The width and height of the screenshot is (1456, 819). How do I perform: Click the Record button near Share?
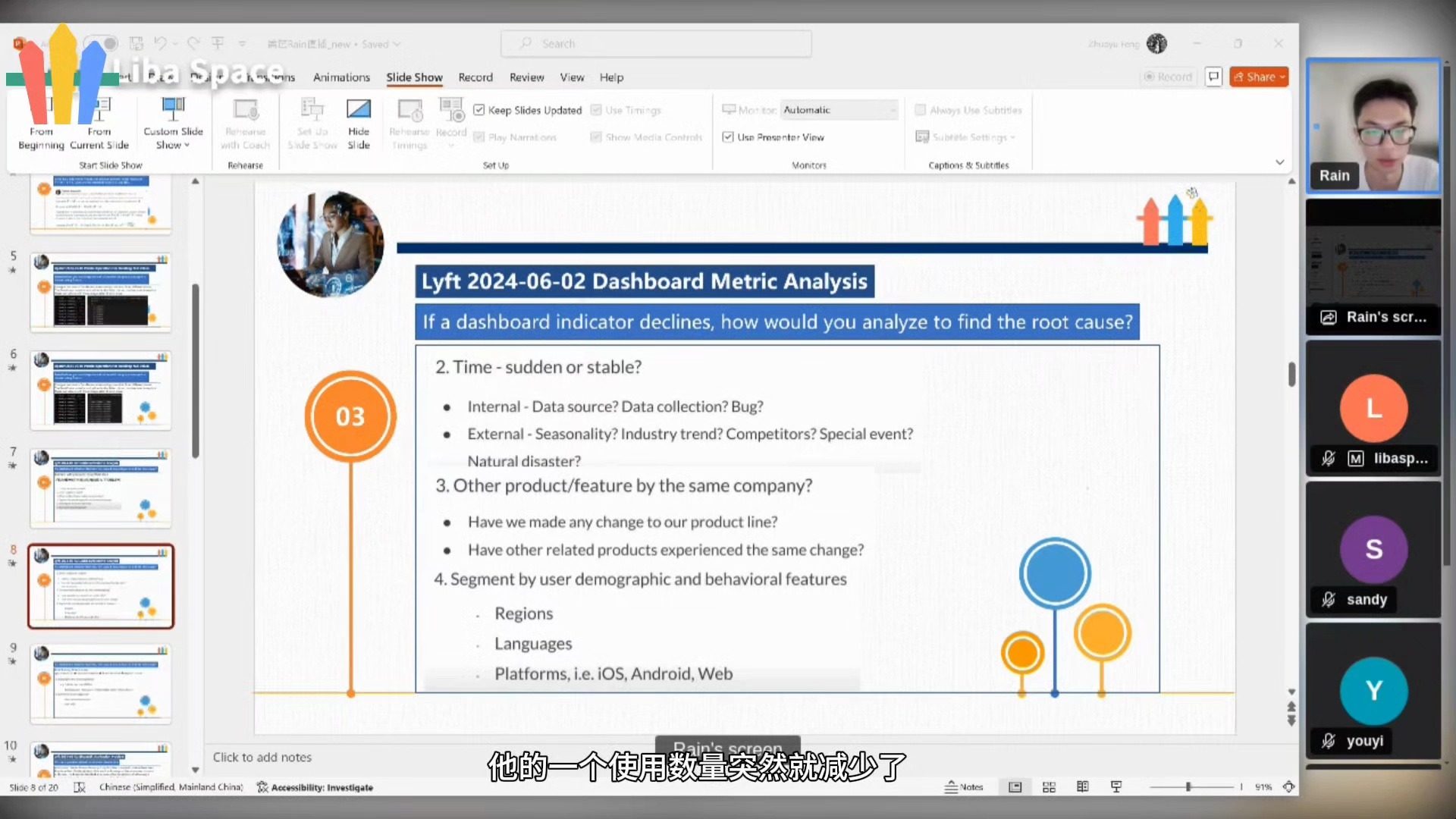tap(1168, 77)
